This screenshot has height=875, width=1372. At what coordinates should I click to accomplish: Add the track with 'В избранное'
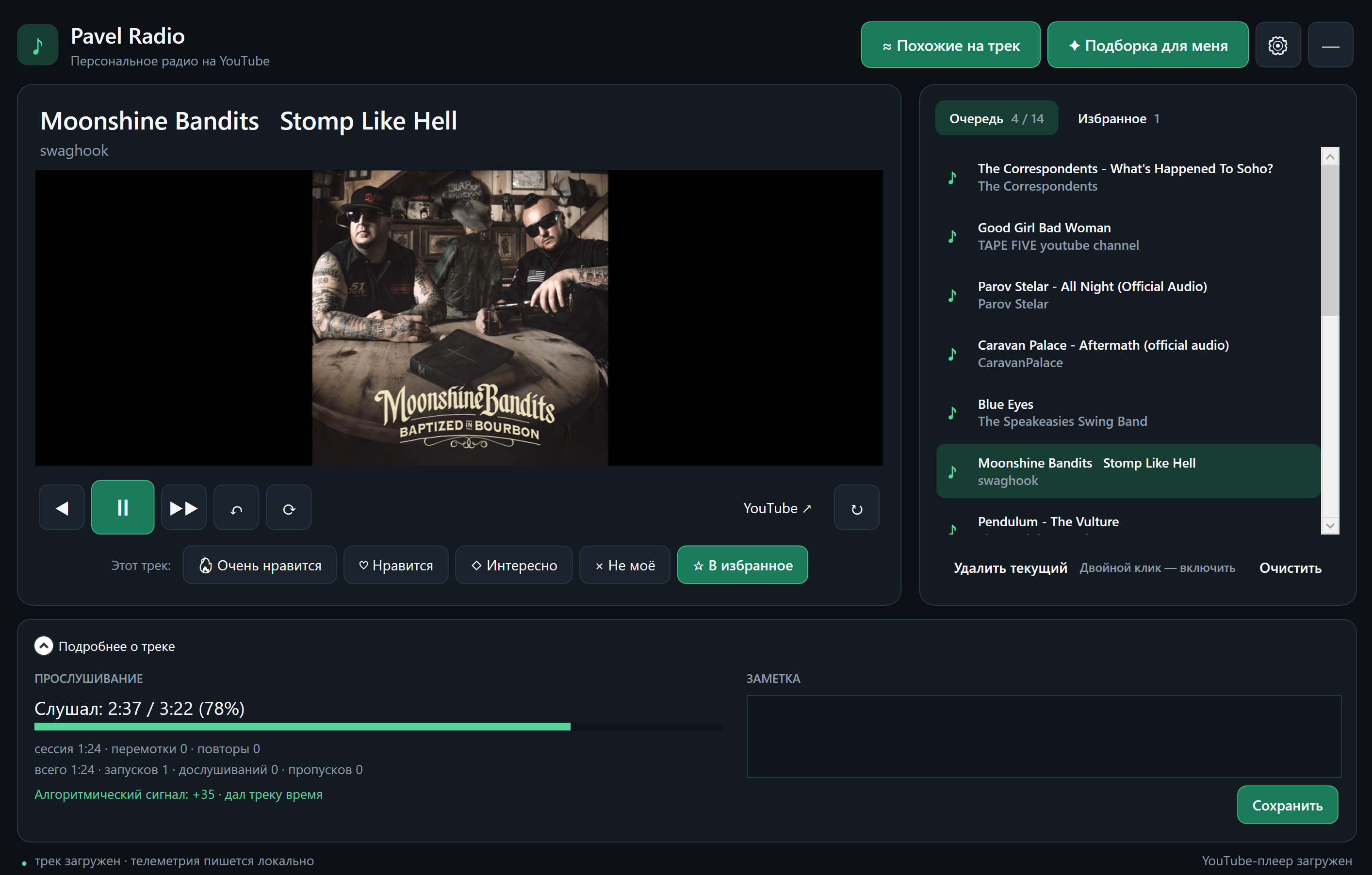click(742, 565)
